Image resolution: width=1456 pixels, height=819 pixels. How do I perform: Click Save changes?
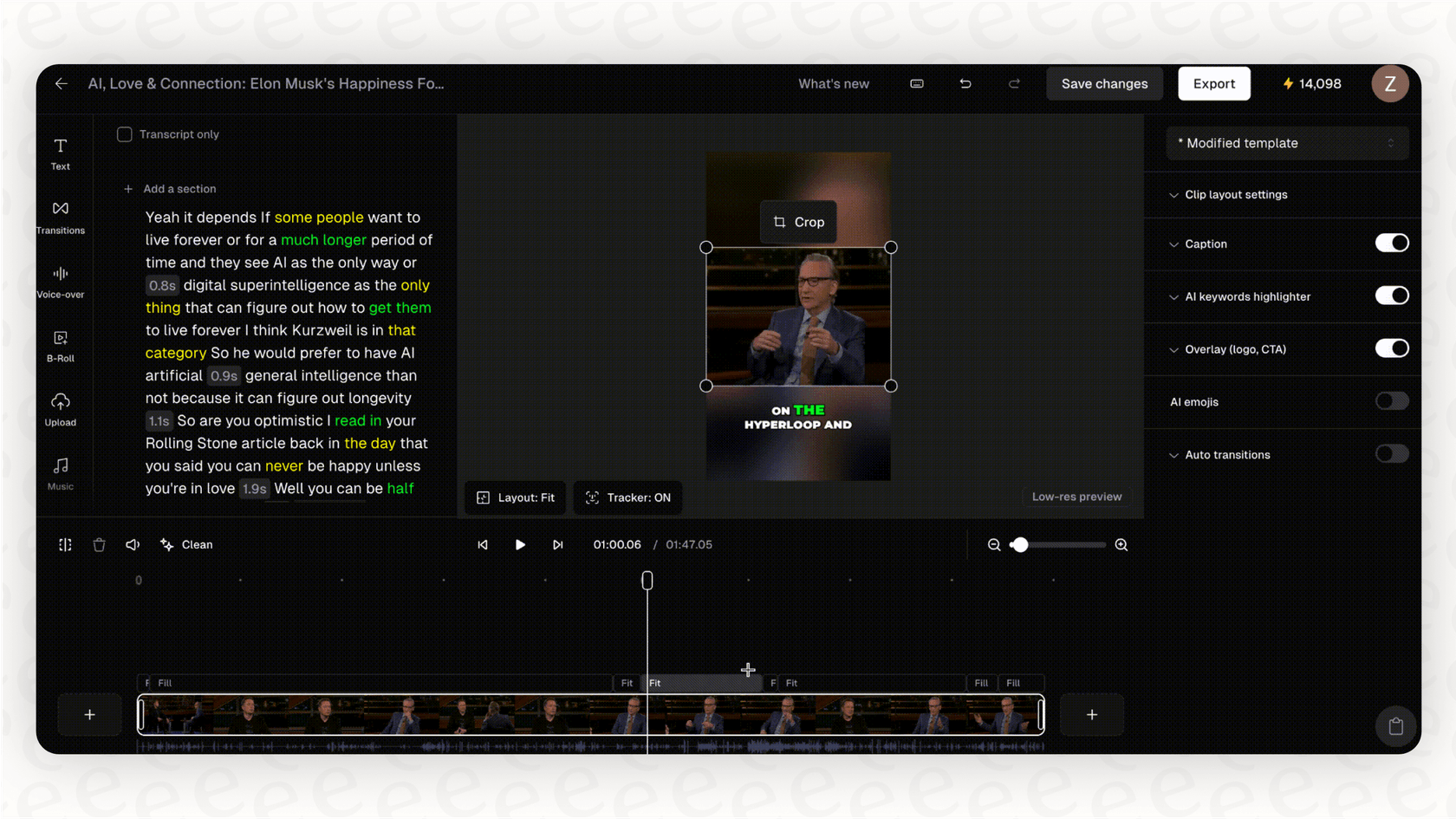[x=1104, y=83]
